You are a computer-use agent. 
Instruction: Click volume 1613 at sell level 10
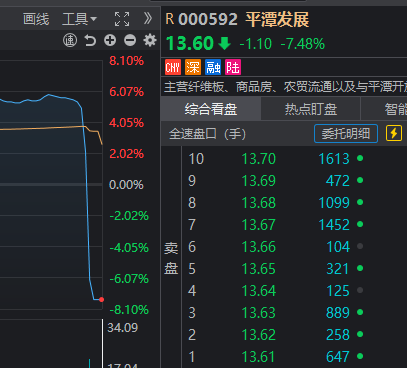334,159
